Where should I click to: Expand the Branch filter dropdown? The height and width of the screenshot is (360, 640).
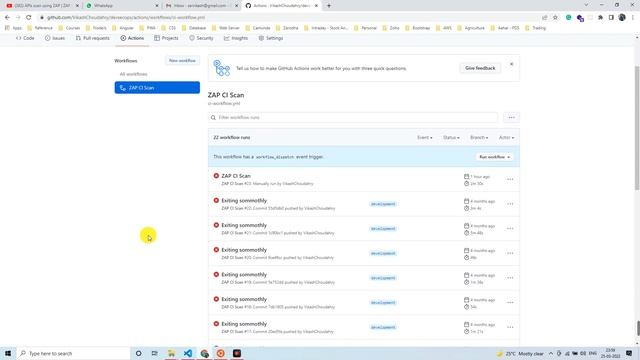479,138
